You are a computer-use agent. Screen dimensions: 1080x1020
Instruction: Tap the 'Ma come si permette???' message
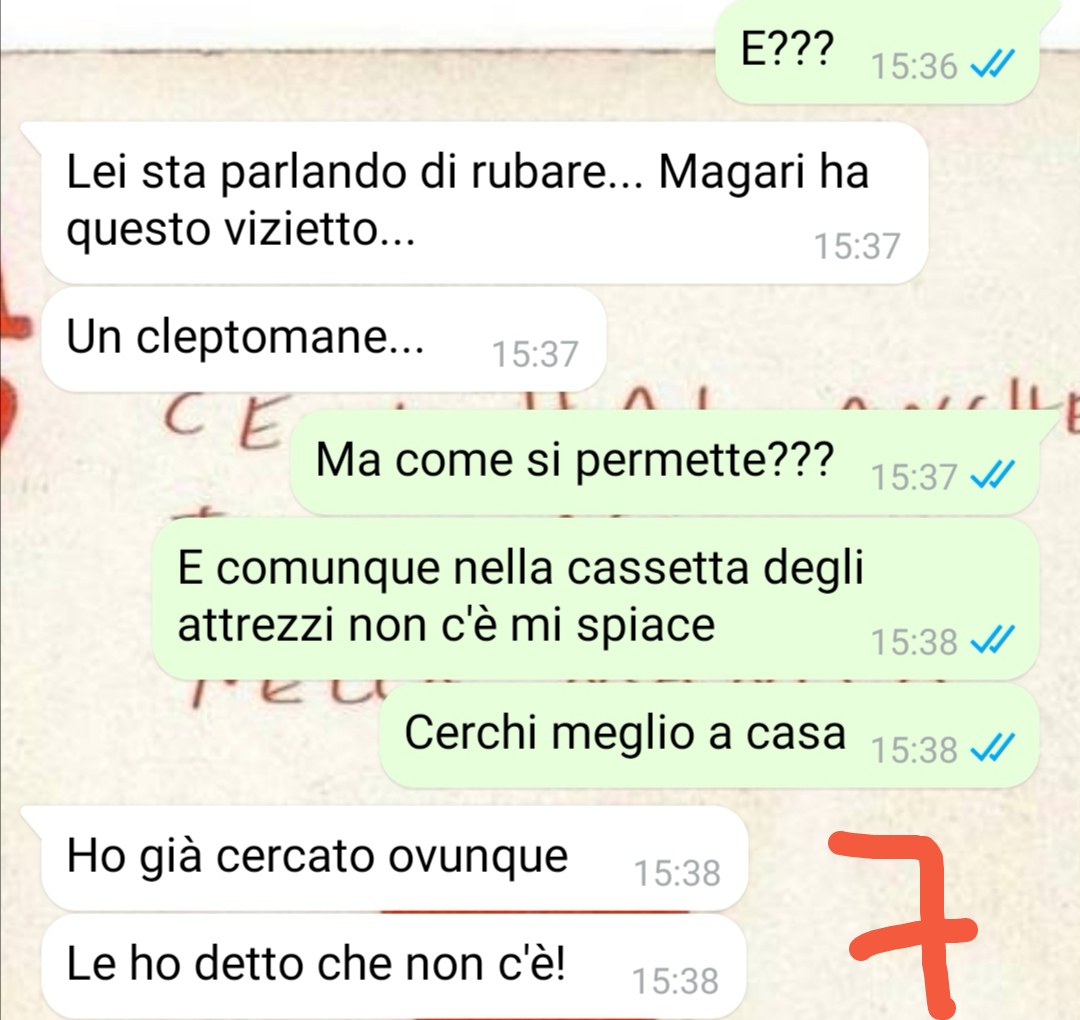tap(664, 461)
